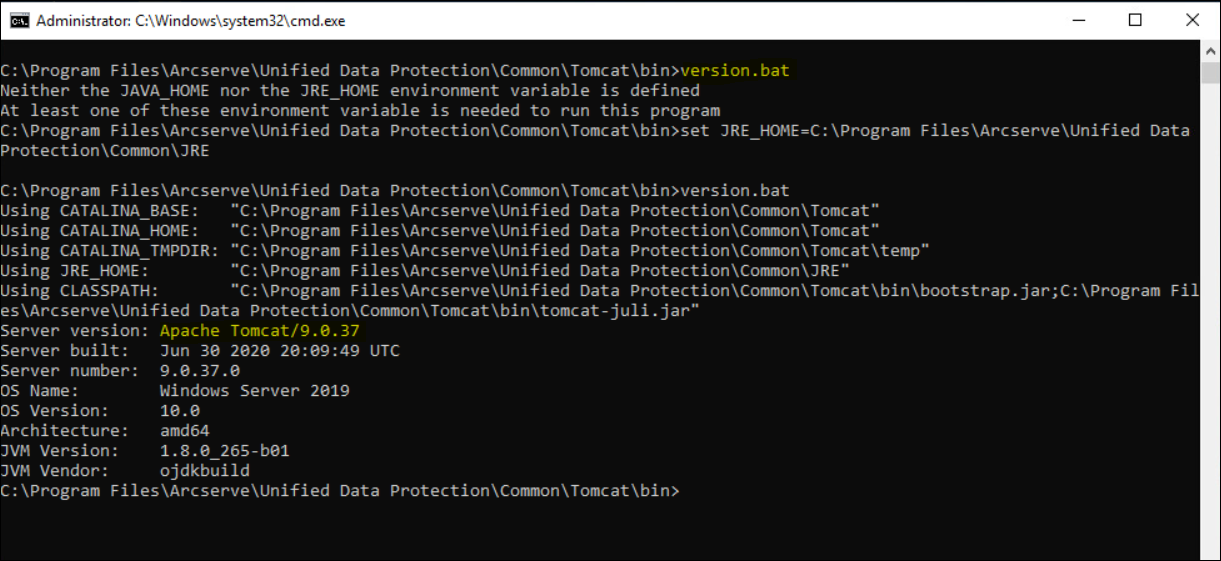This screenshot has height=561, width=1221.
Task: Click the JVM Vendor ojdkbuild line
Action: (125, 471)
